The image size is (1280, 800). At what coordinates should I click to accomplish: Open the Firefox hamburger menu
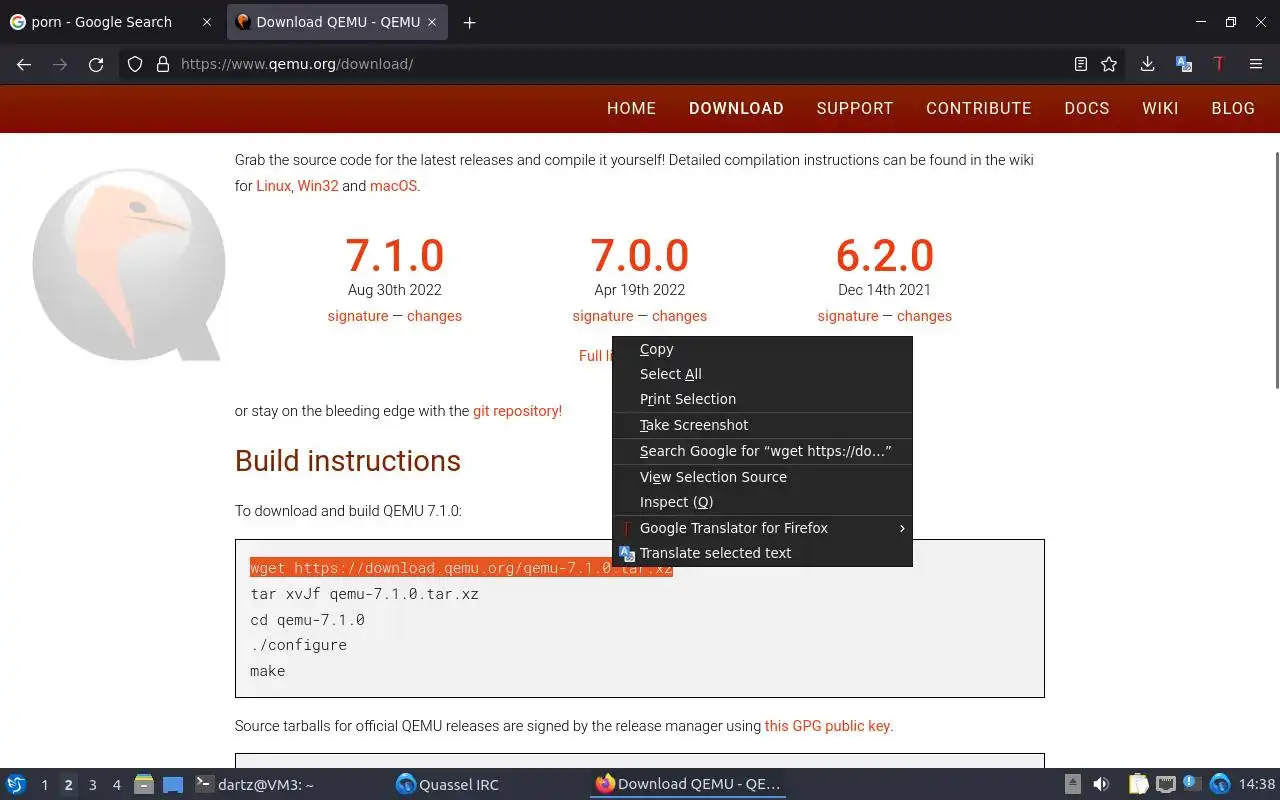(1256, 64)
